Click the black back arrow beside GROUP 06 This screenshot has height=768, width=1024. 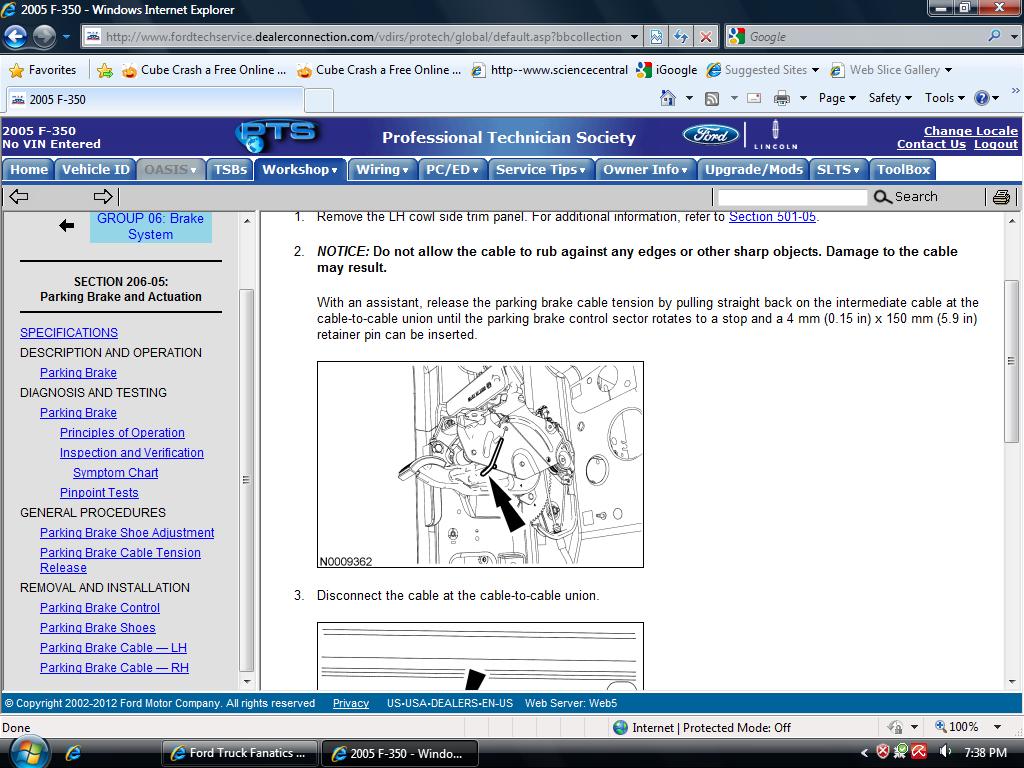66,226
